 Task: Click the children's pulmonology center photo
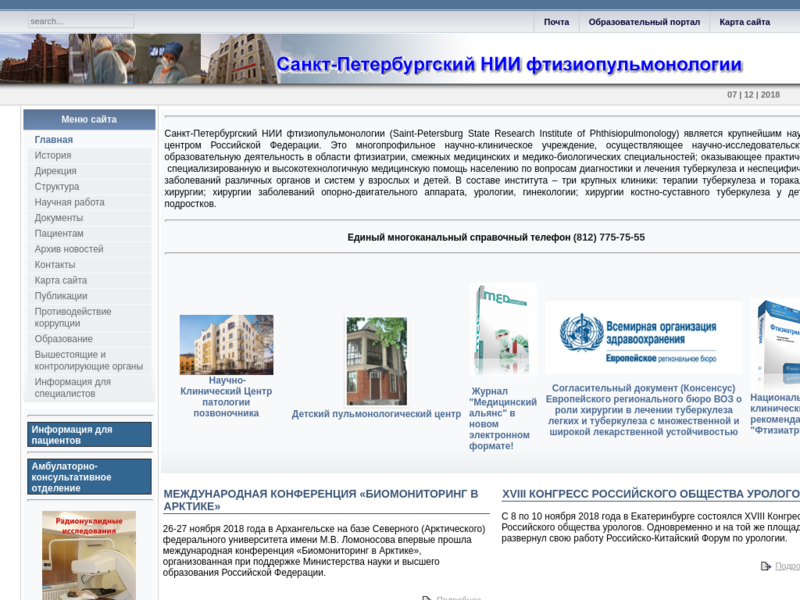tap(377, 361)
